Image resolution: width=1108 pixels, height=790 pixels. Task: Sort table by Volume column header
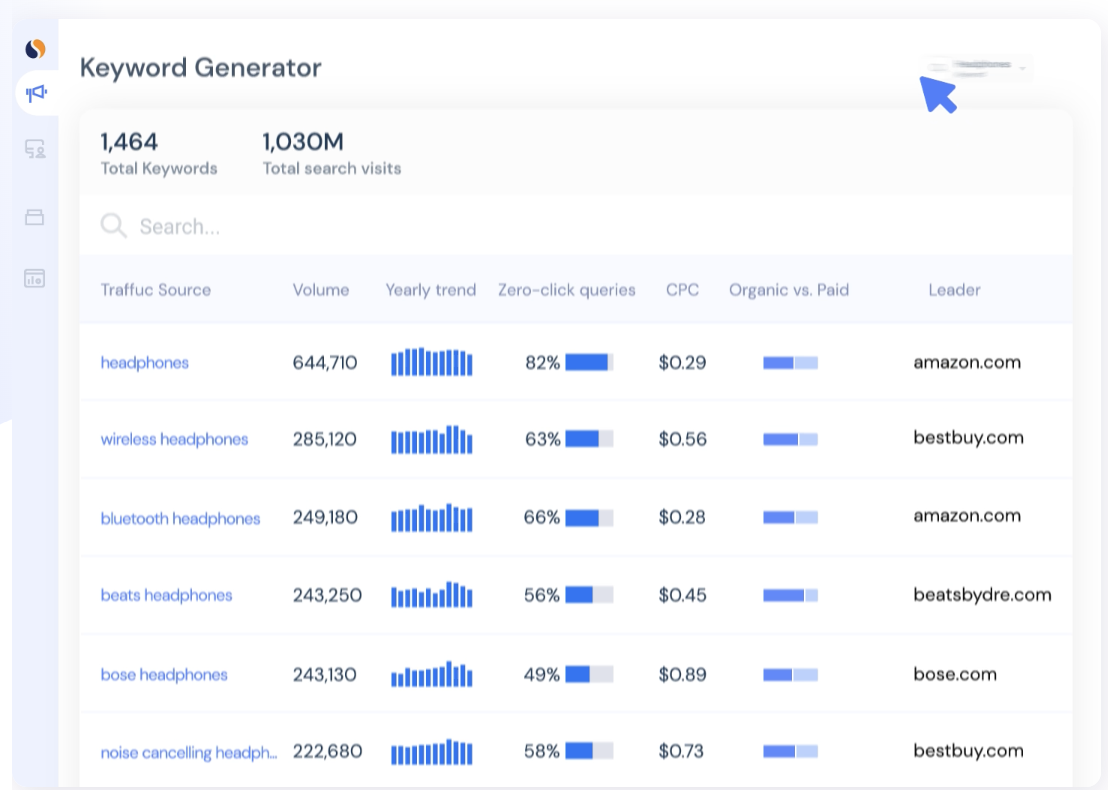tap(321, 290)
